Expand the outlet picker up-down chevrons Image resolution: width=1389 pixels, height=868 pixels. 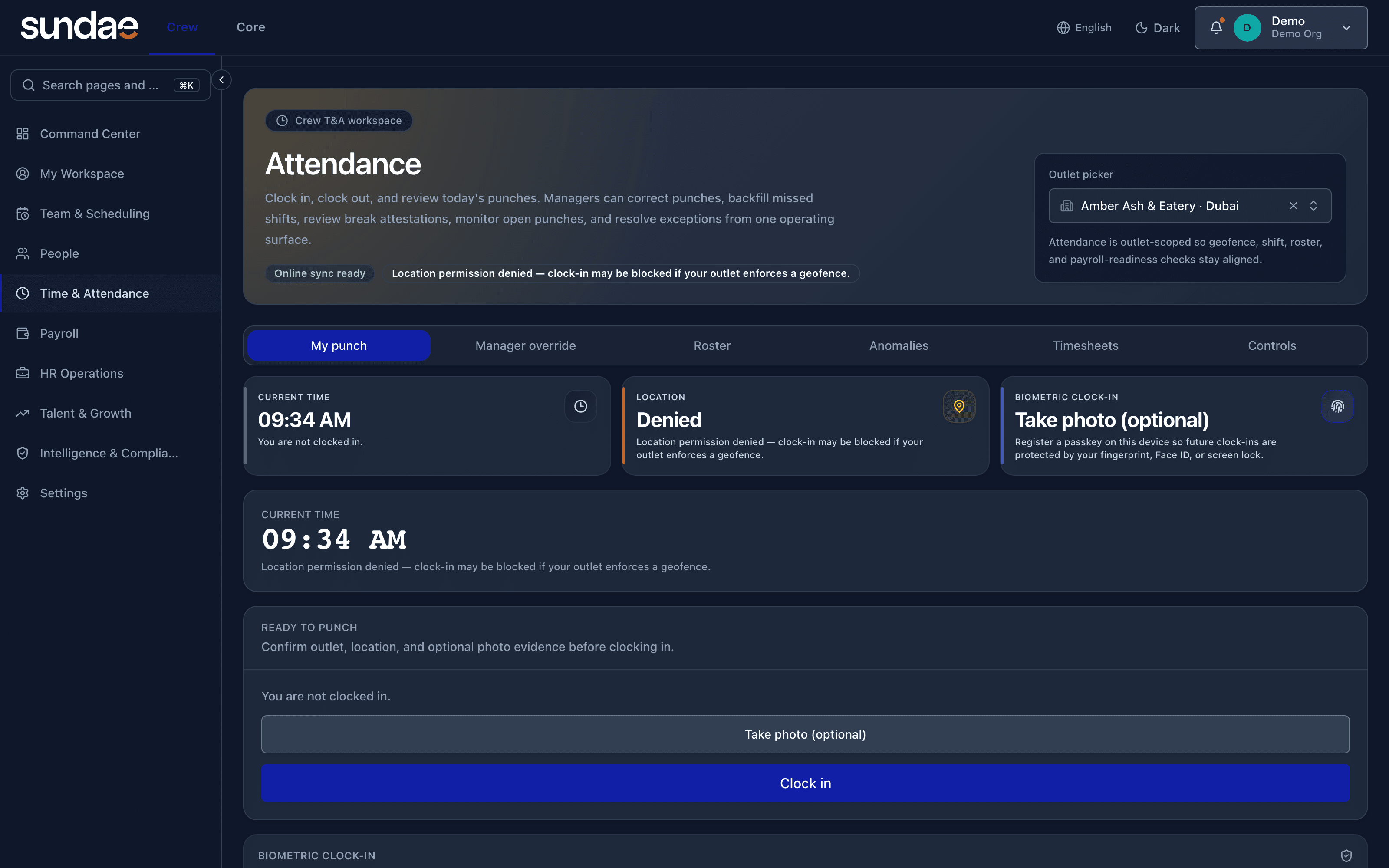[1313, 206]
